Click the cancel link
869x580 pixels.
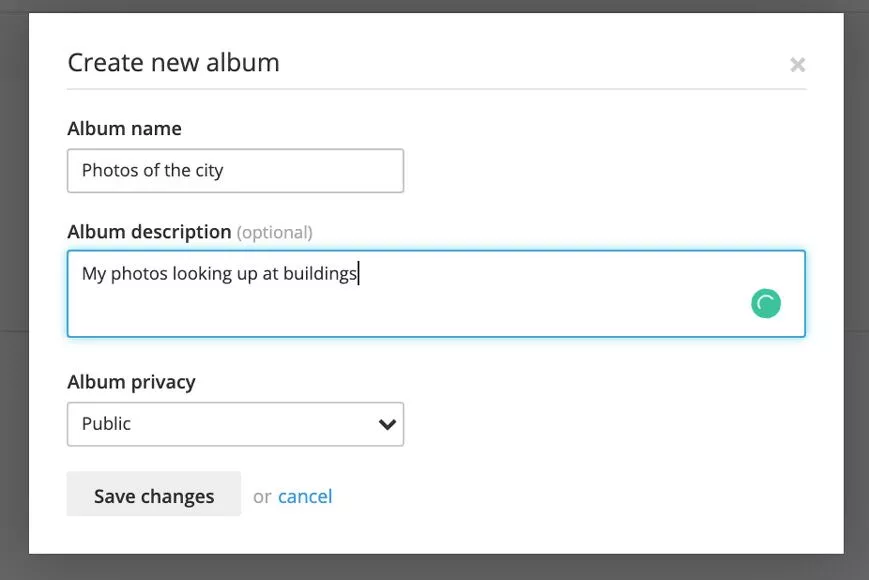[x=305, y=496]
